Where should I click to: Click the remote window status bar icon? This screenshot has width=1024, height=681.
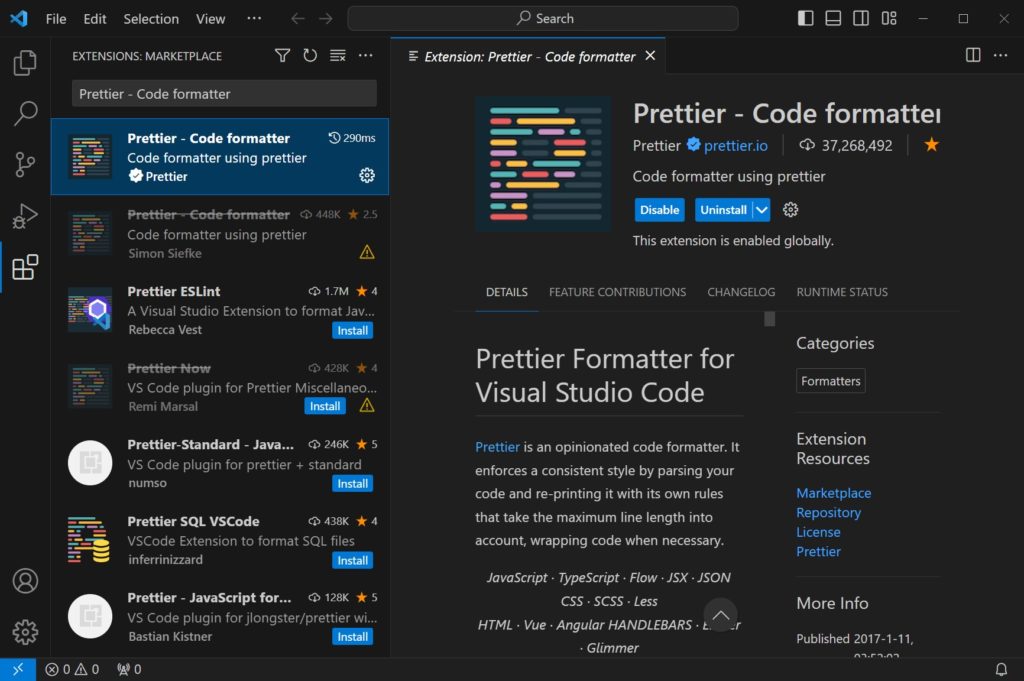[x=18, y=669]
